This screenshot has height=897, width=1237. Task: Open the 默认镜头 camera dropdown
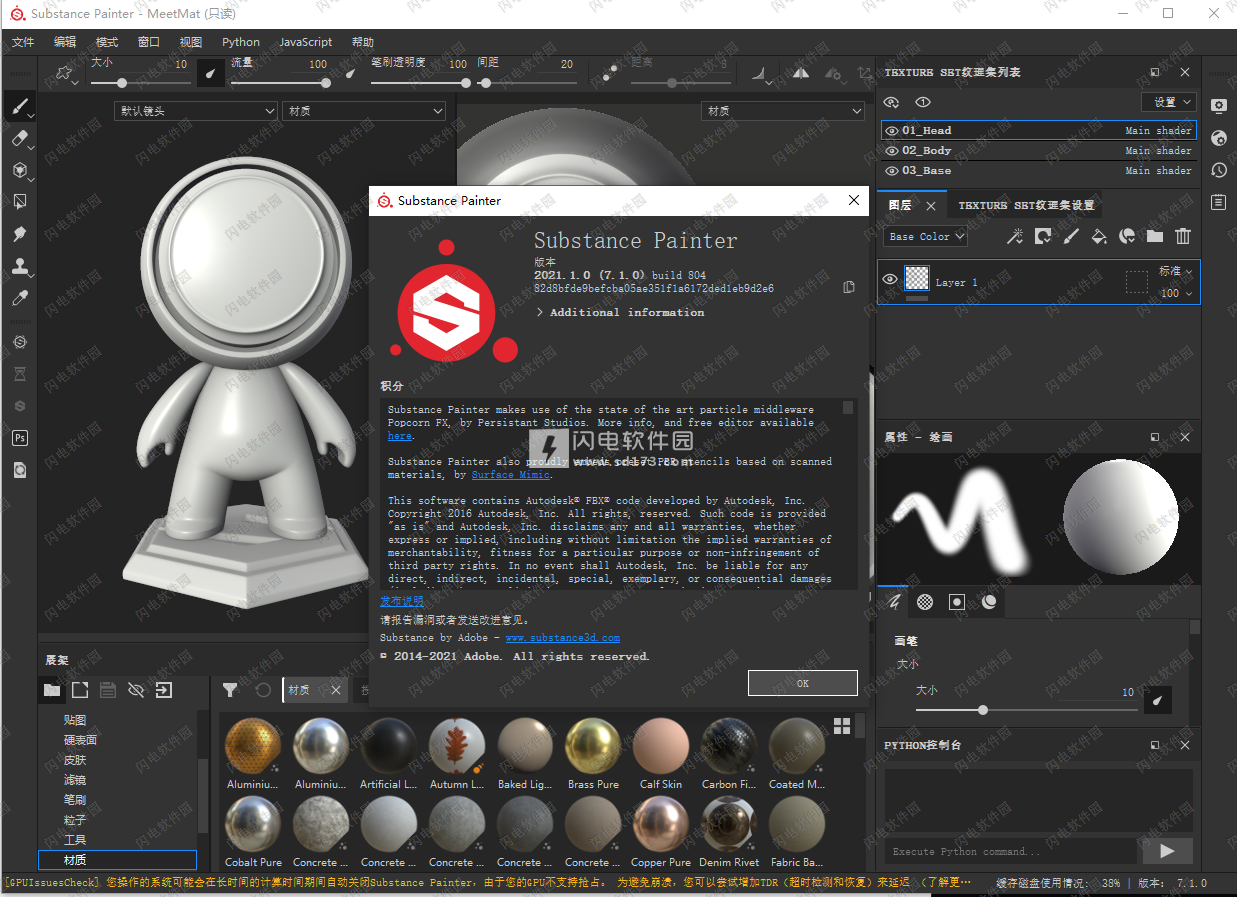point(196,111)
